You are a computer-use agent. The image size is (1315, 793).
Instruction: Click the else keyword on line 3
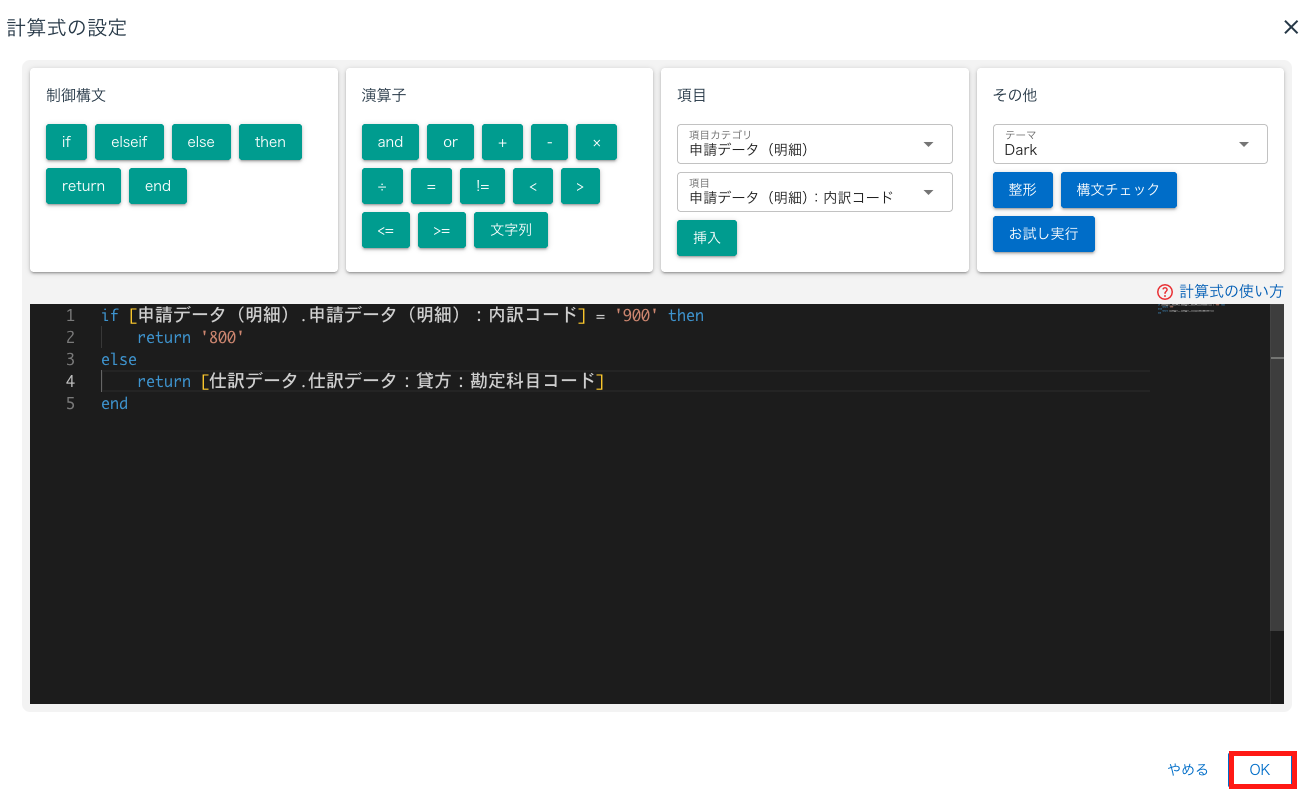119,359
